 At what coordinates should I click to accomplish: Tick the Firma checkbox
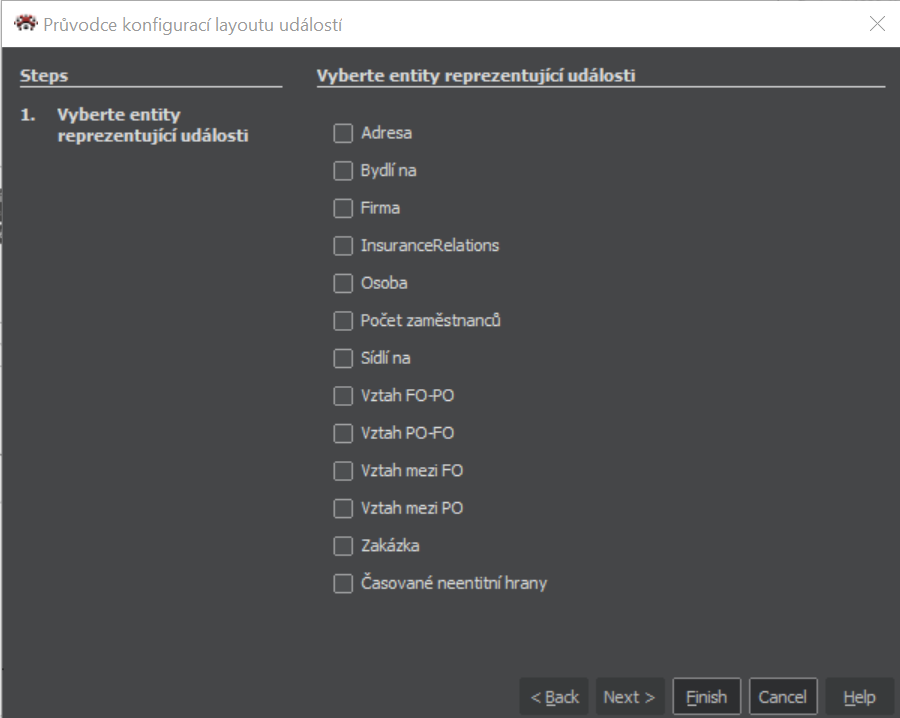343,208
